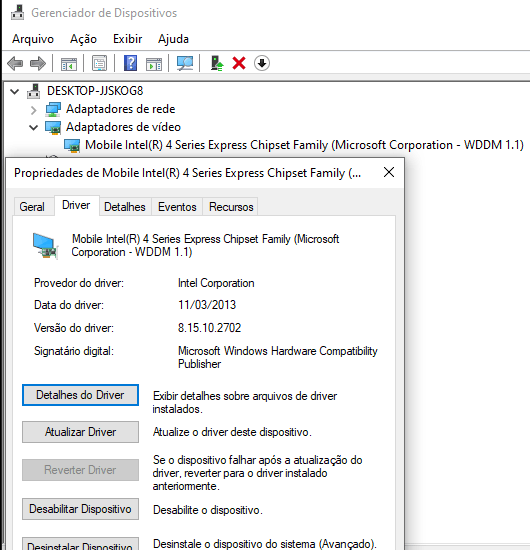This screenshot has width=530, height=550.
Task: Click the device name heading inside the dialog
Action: point(206,246)
